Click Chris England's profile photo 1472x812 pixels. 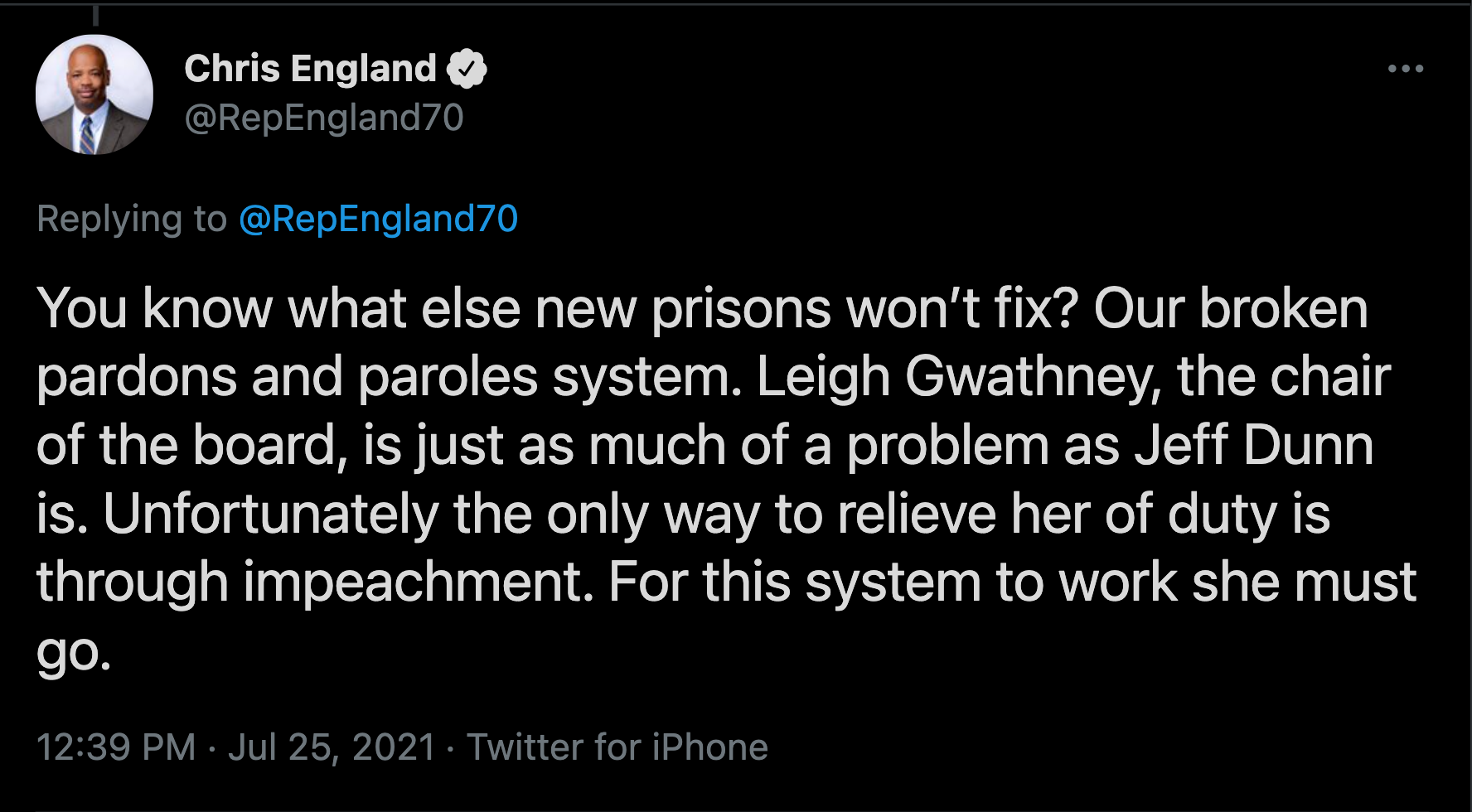tap(94, 94)
